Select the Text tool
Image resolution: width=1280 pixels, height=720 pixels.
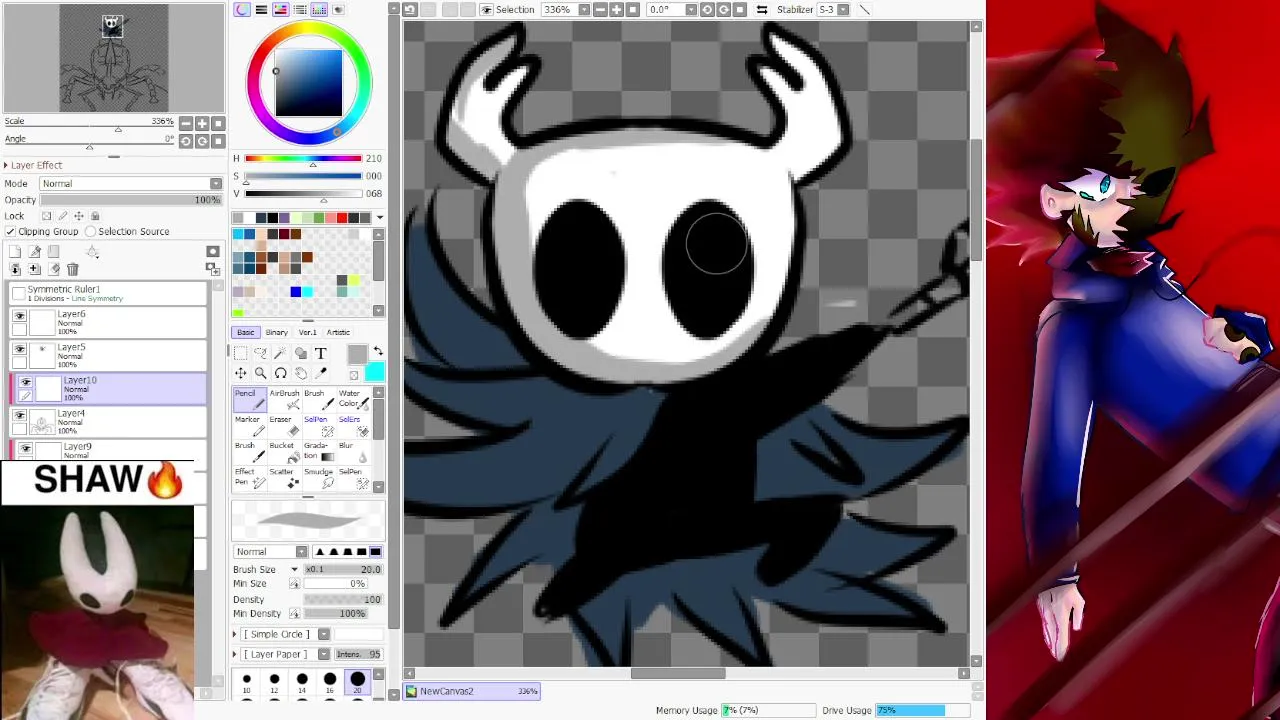tap(321, 353)
